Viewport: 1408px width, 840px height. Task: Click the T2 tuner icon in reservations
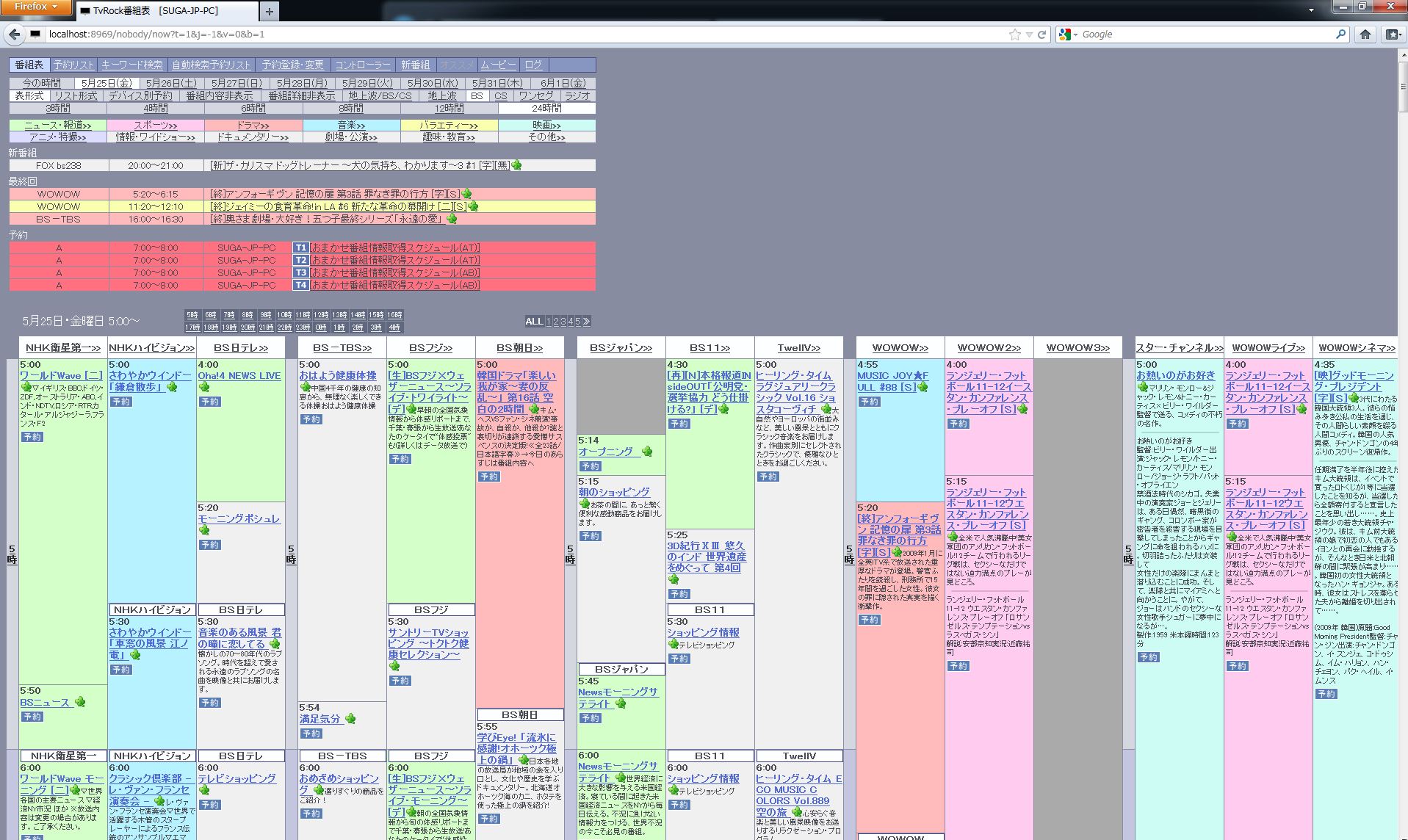coord(300,260)
